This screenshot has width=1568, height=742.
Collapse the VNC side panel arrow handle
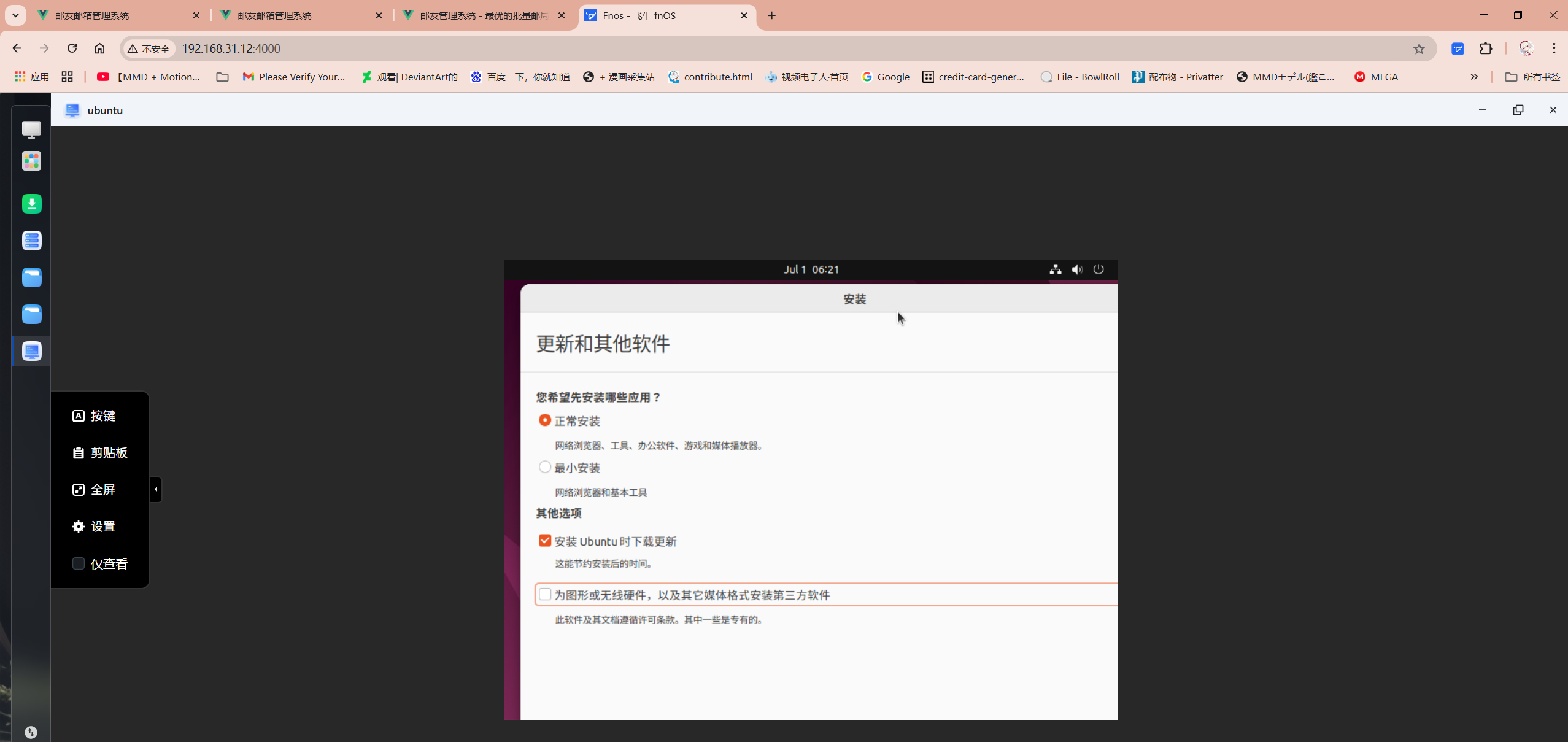(156, 489)
